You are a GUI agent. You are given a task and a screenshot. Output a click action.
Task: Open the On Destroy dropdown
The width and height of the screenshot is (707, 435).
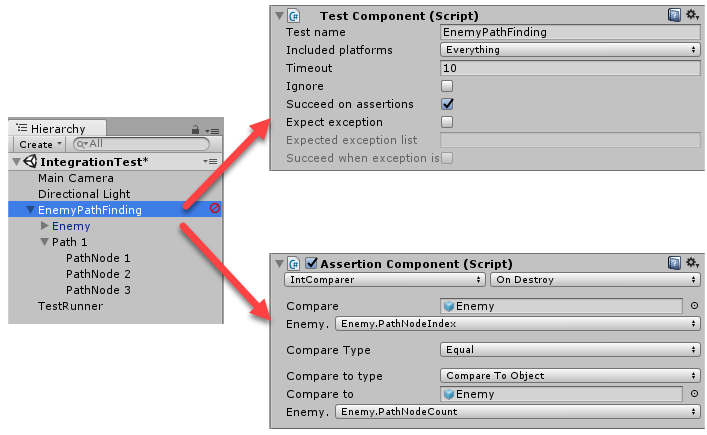pos(596,280)
